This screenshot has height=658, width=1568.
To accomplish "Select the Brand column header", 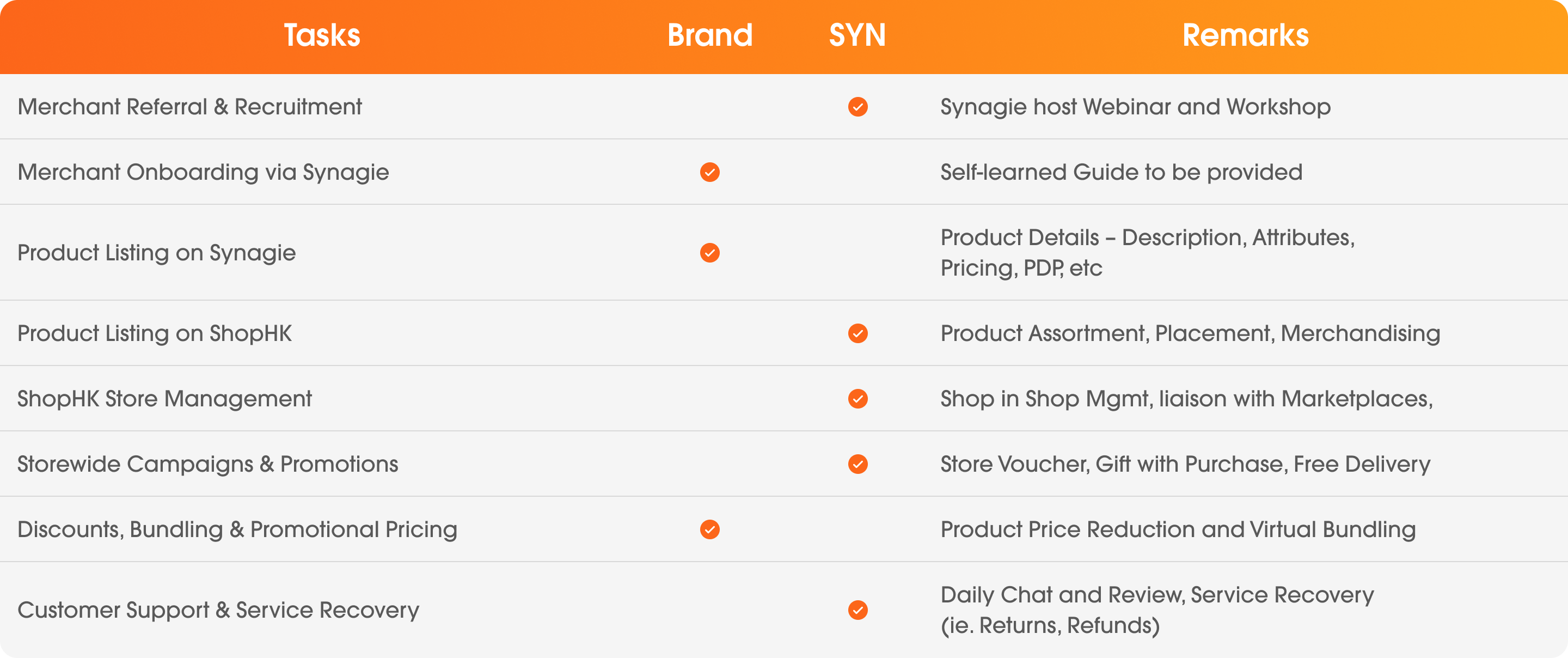I will coord(710,35).
